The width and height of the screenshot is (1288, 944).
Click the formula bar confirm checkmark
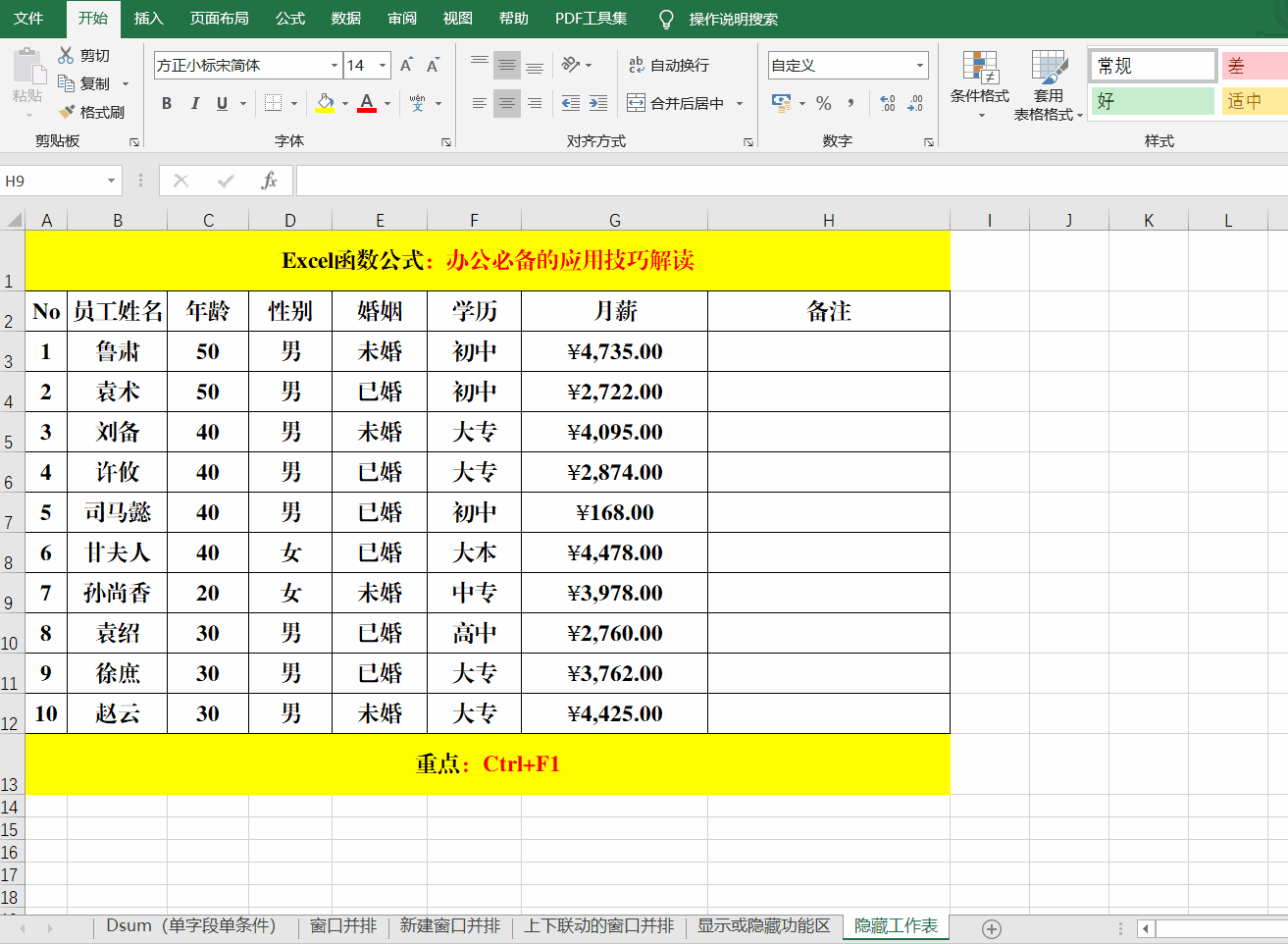coord(226,181)
